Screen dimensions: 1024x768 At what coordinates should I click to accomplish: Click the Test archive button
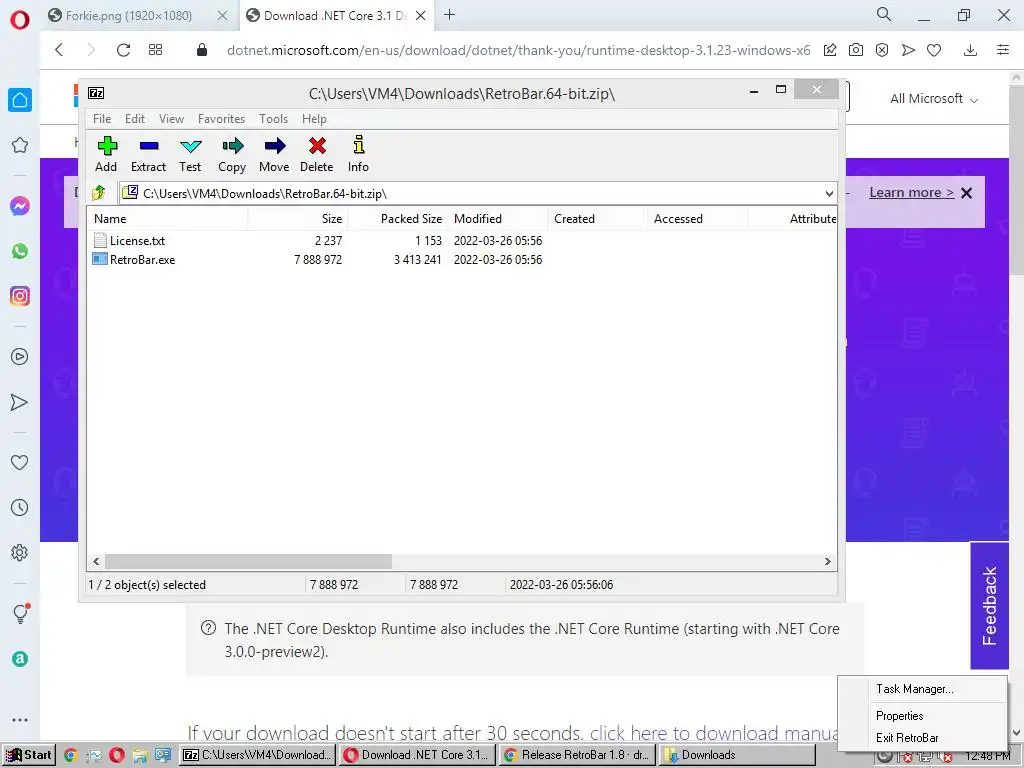190,154
